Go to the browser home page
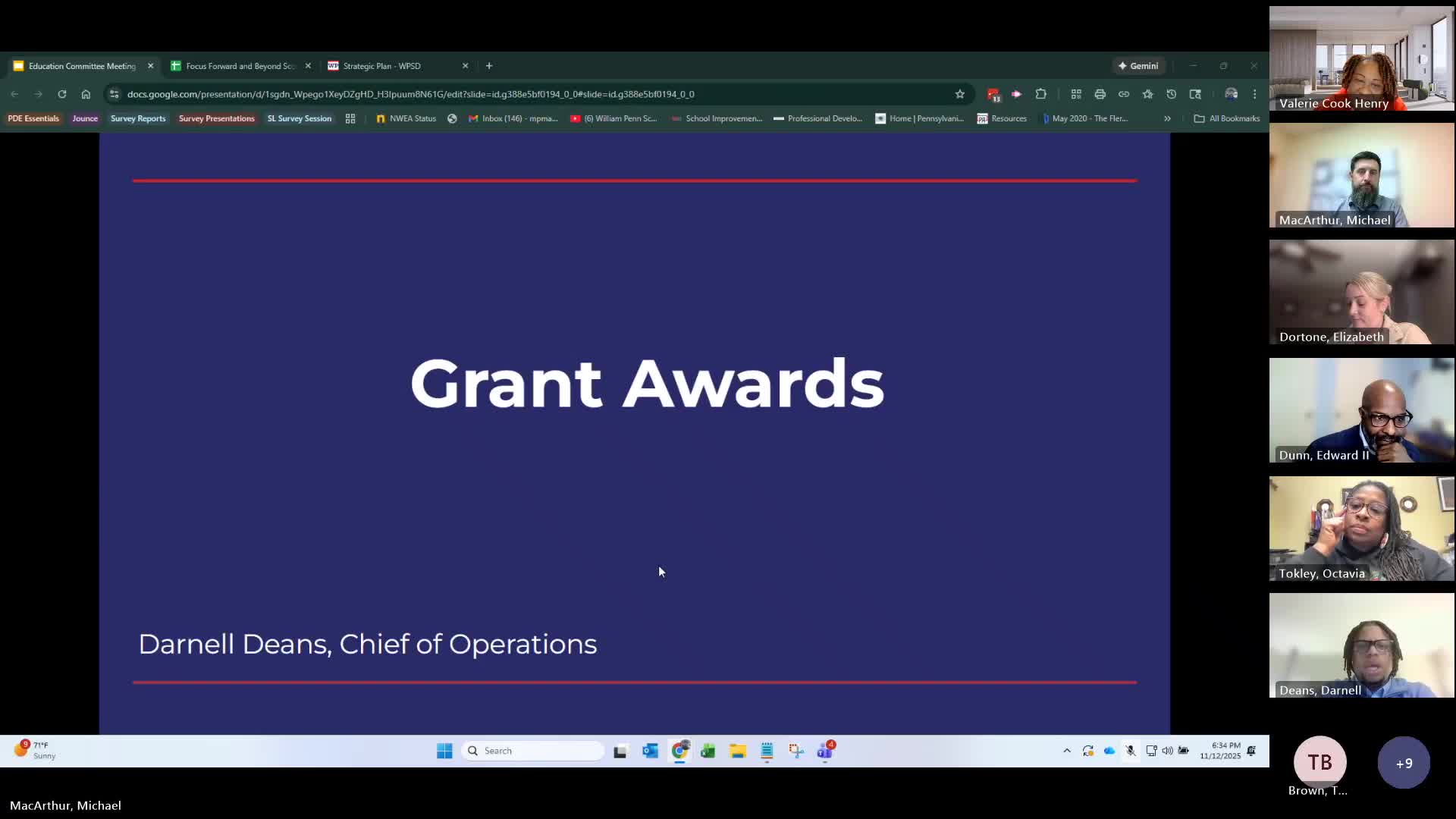Viewport: 1456px width, 819px height. pyautogui.click(x=86, y=94)
